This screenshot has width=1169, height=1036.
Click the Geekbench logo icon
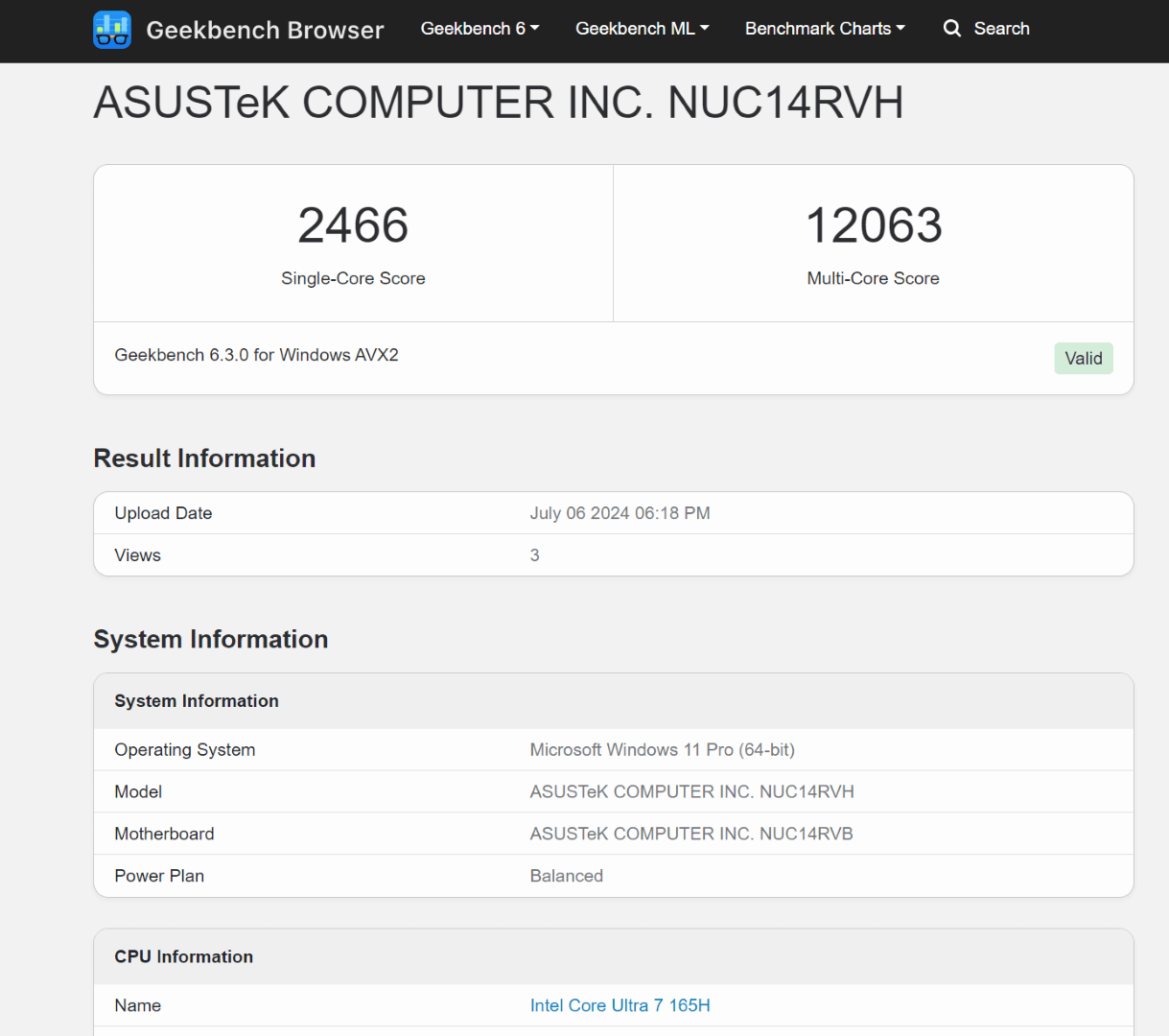(112, 30)
